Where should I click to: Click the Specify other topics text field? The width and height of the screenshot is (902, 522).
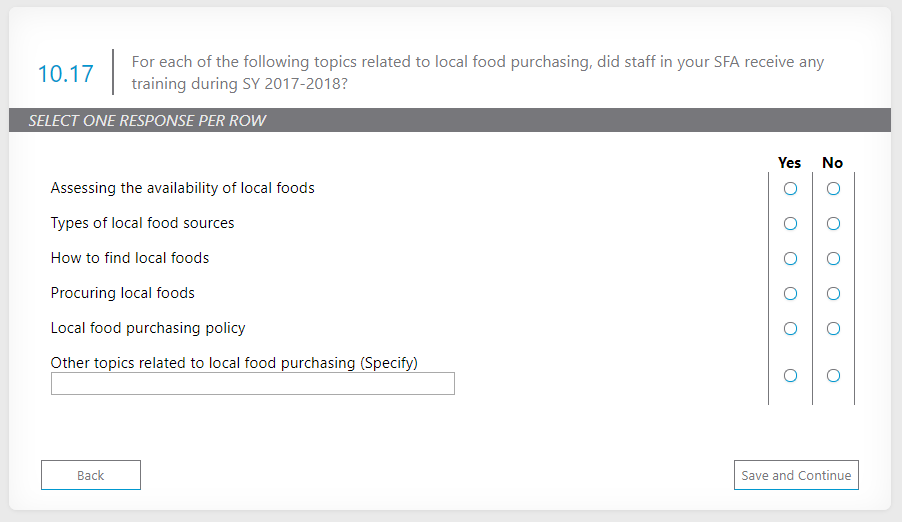coord(252,384)
